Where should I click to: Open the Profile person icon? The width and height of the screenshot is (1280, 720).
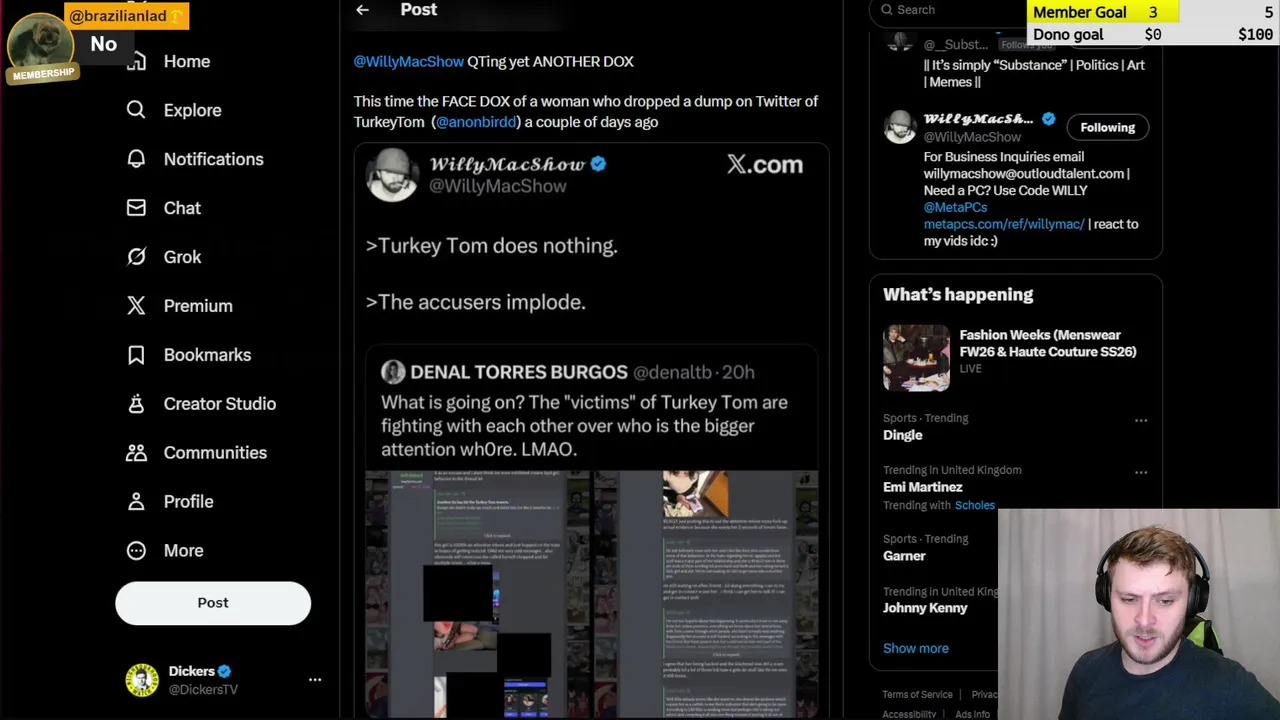pos(136,502)
